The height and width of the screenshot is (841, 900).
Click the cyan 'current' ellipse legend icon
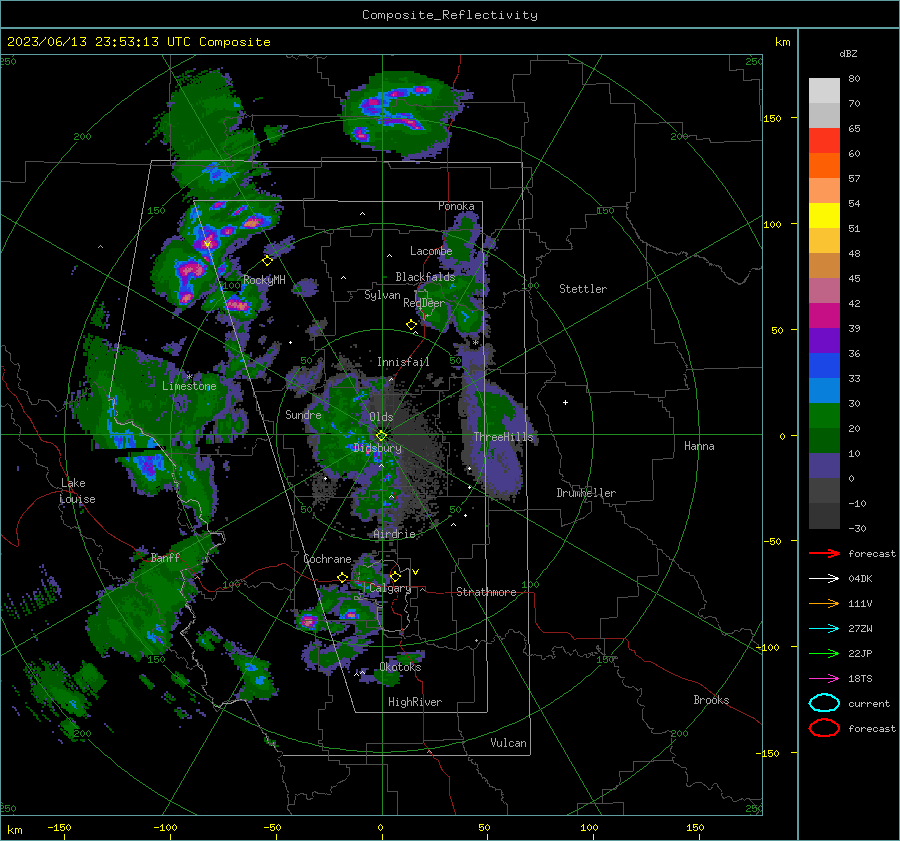[824, 703]
